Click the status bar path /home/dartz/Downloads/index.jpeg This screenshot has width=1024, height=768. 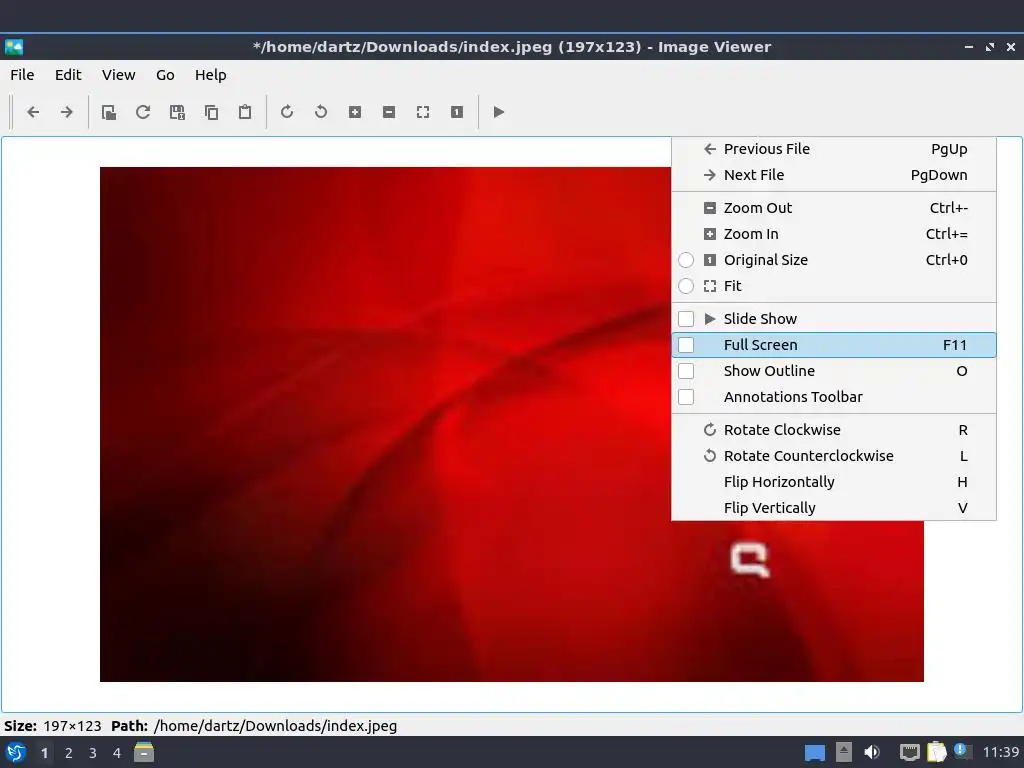point(275,726)
